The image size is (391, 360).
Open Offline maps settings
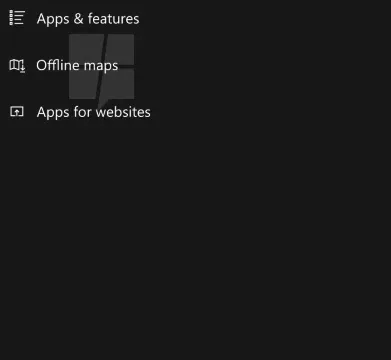(x=77, y=66)
